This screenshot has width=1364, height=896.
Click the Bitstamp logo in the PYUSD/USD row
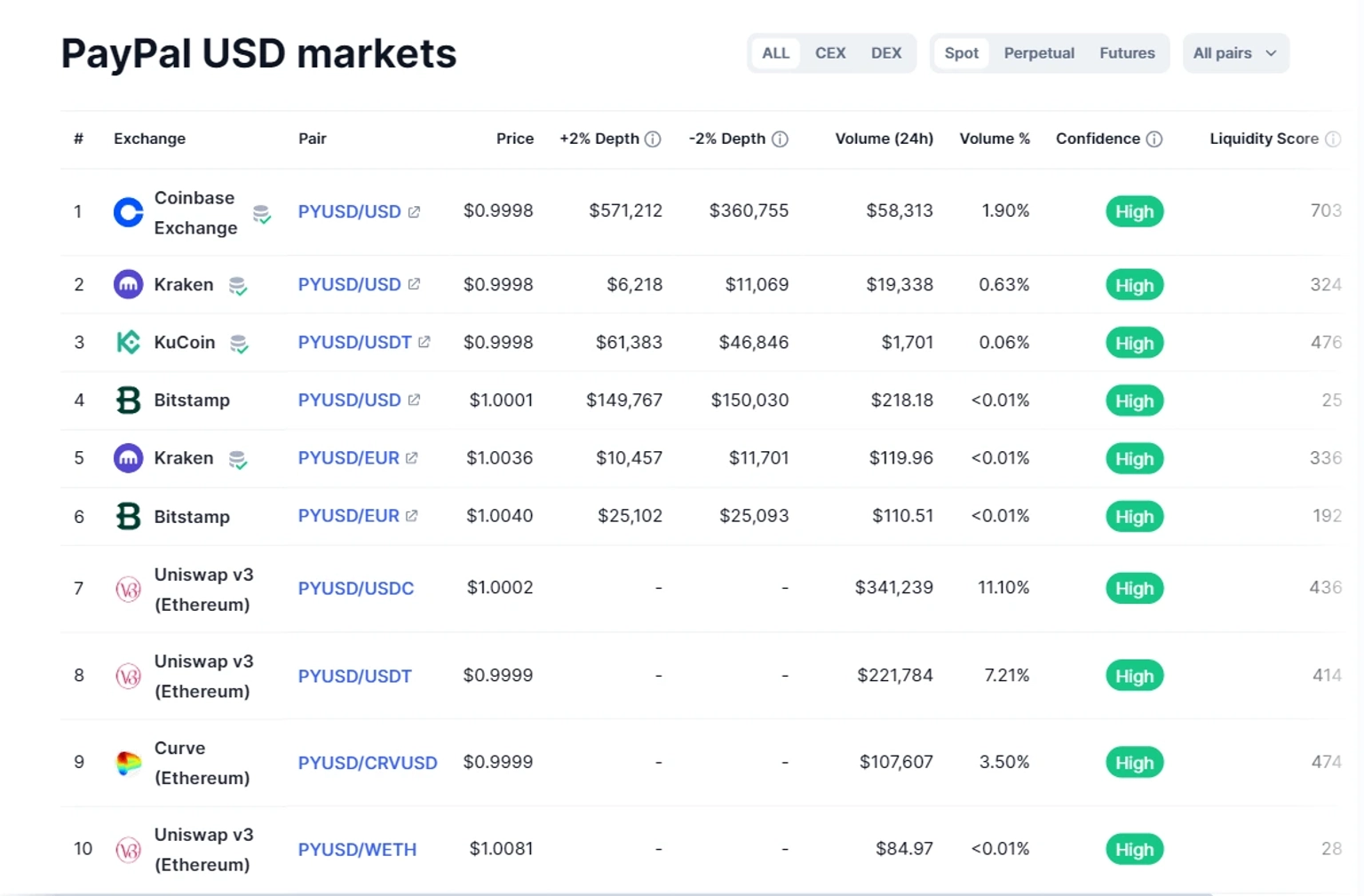[x=129, y=400]
